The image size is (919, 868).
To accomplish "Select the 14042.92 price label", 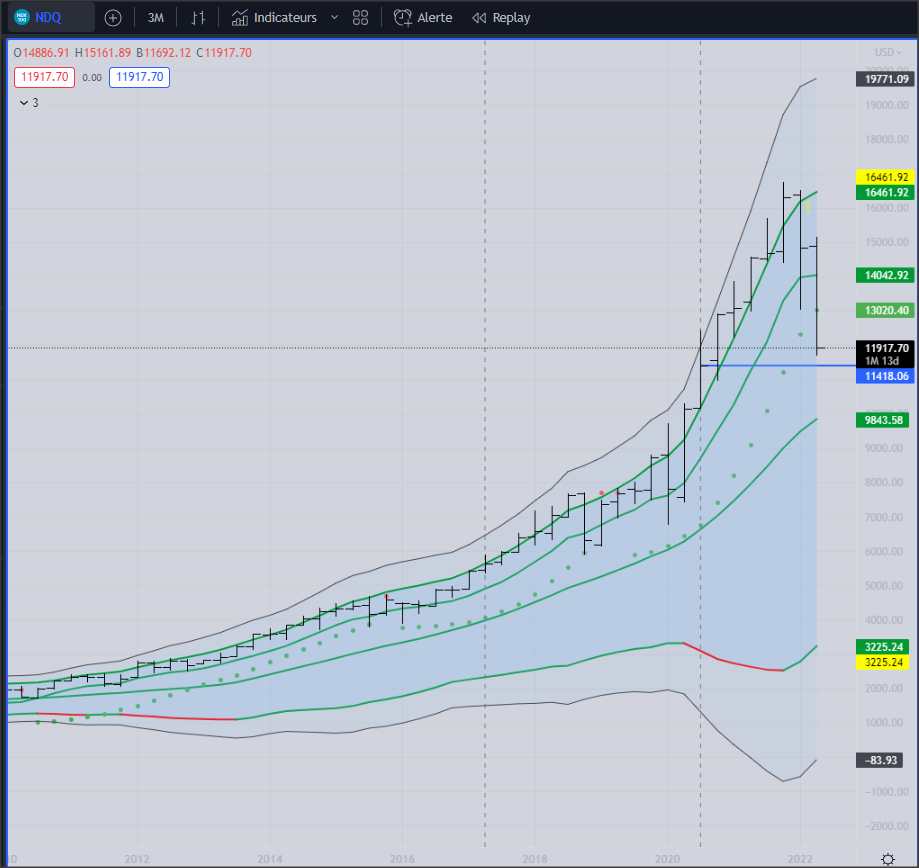I will (886, 275).
